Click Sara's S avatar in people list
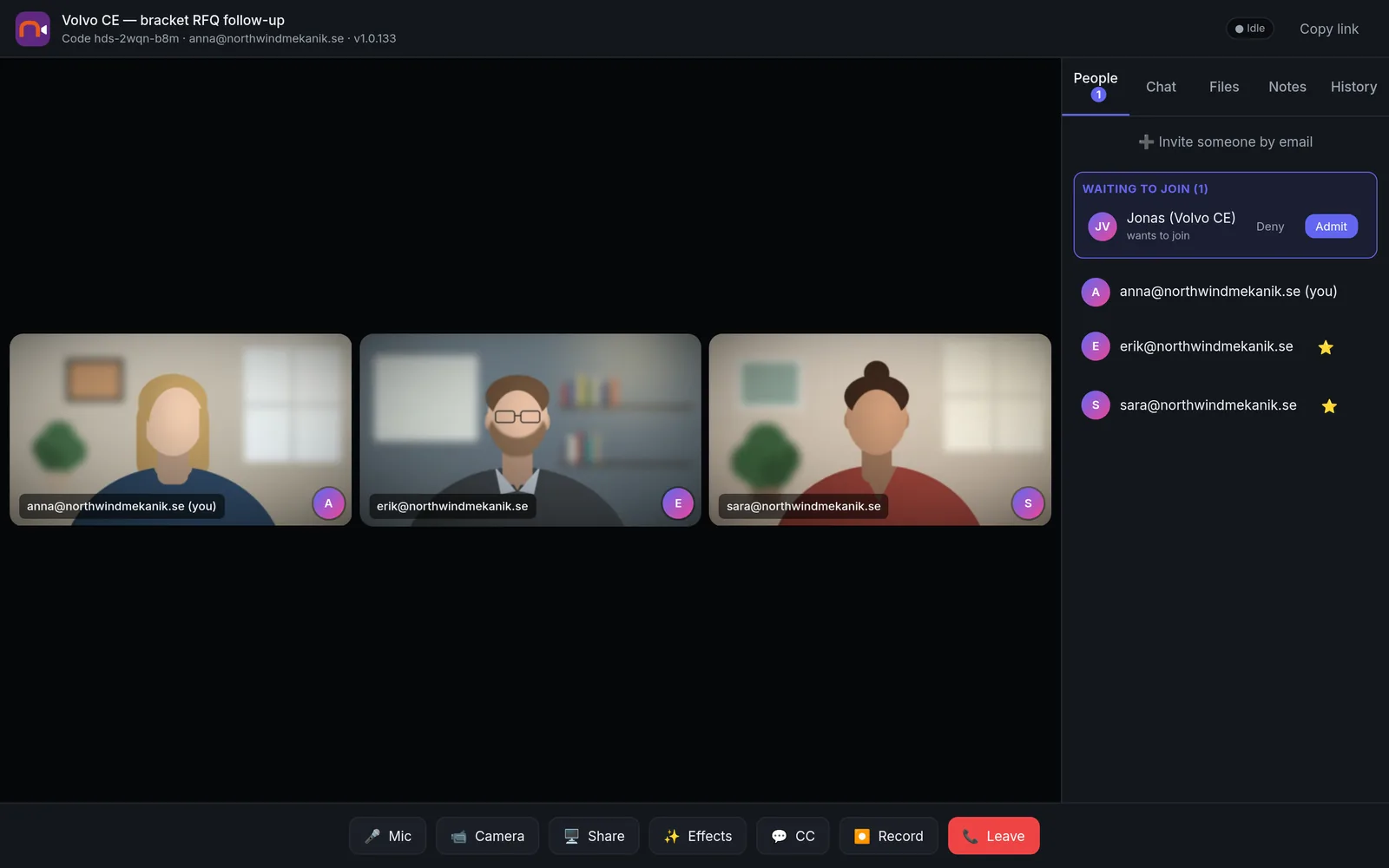This screenshot has width=1389, height=868. 1096,405
